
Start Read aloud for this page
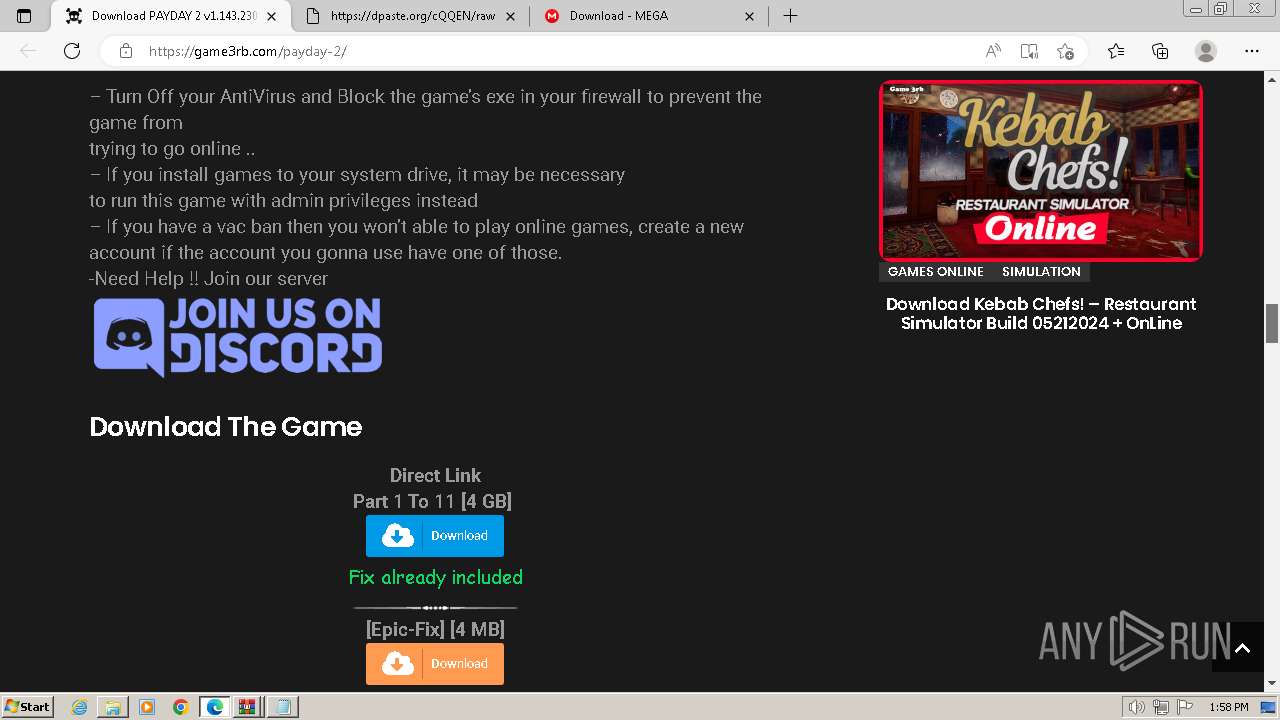pos(993,51)
